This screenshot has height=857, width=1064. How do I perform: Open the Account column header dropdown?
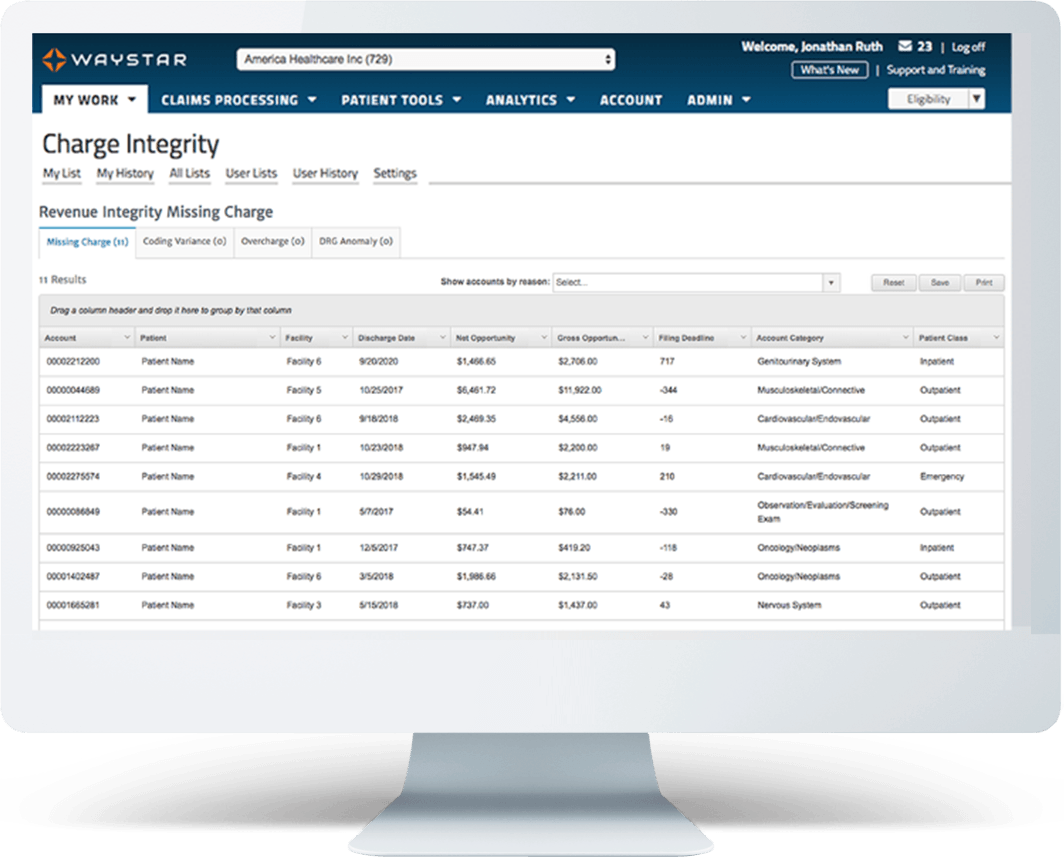tap(127, 337)
